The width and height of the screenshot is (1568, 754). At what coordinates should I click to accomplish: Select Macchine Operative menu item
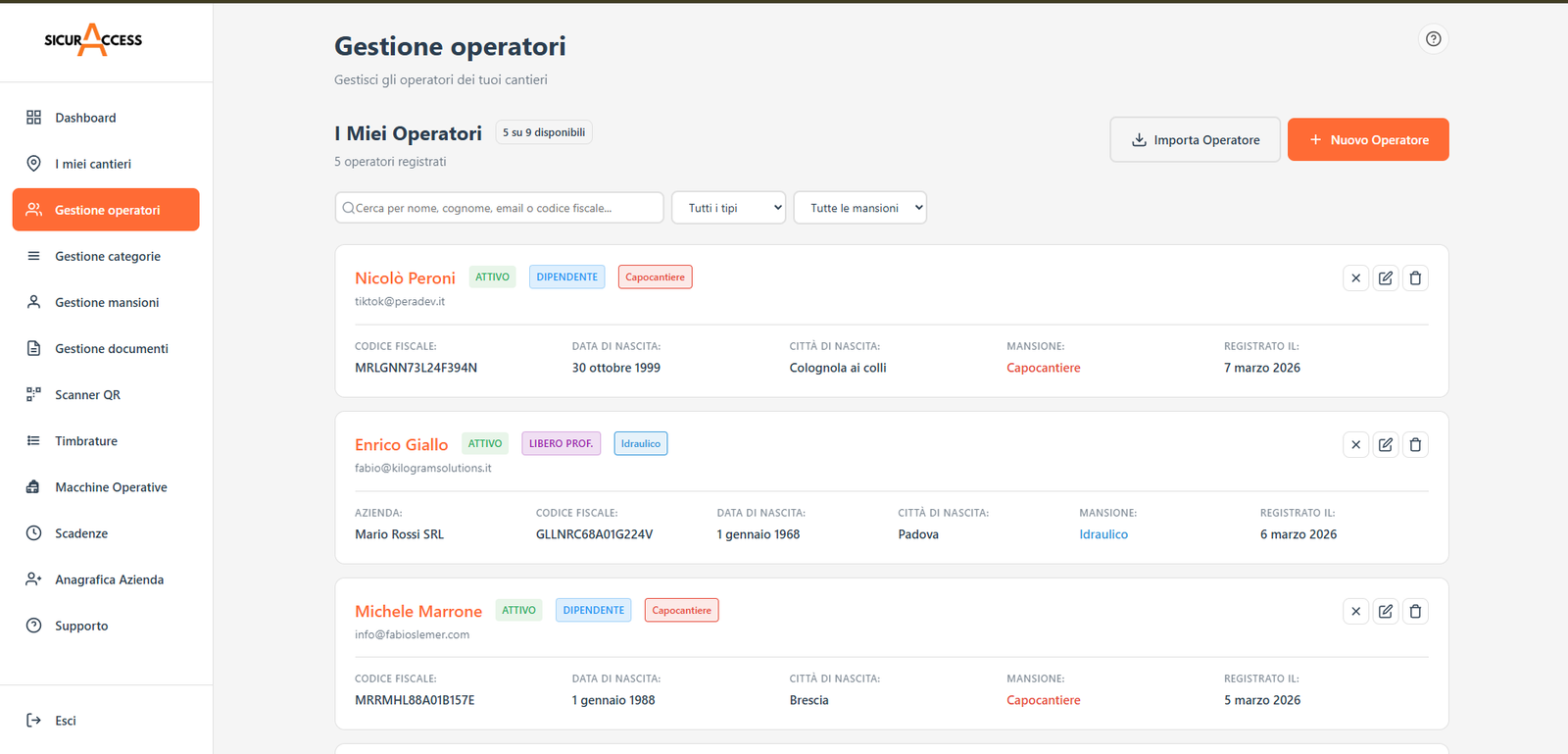pos(111,487)
